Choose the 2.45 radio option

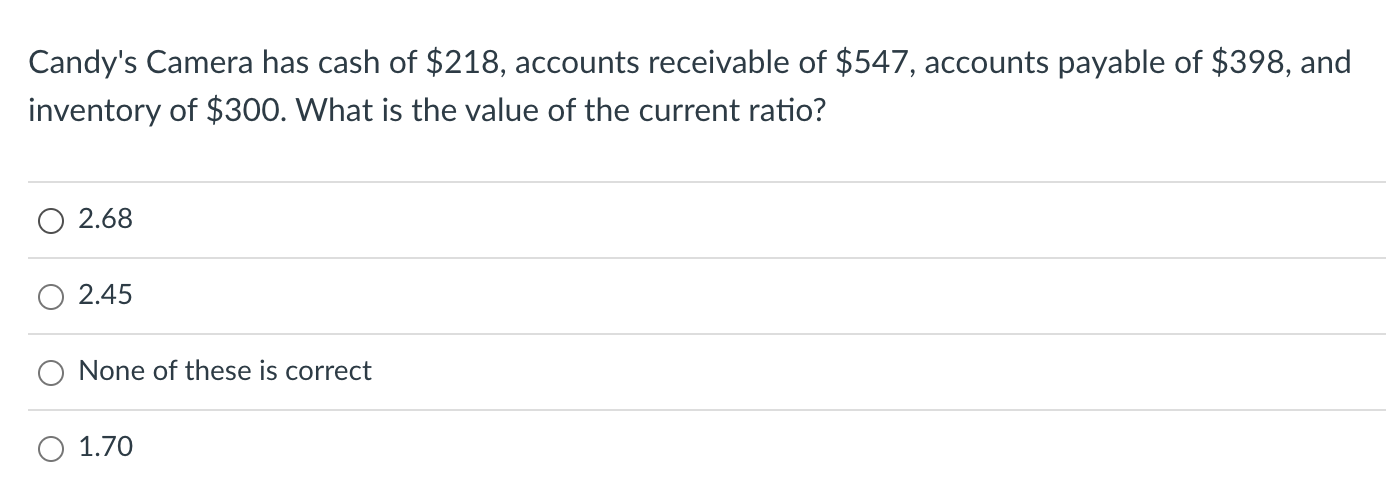tap(52, 297)
